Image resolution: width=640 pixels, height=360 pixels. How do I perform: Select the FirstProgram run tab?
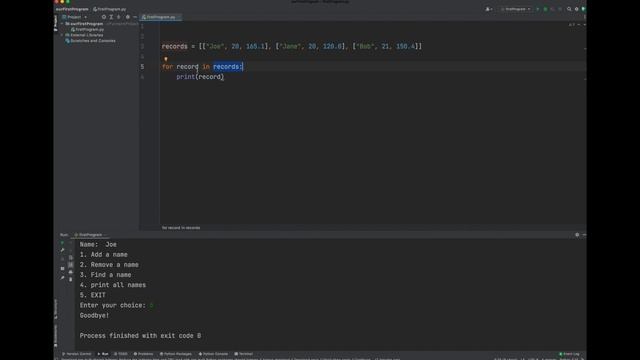(90, 235)
